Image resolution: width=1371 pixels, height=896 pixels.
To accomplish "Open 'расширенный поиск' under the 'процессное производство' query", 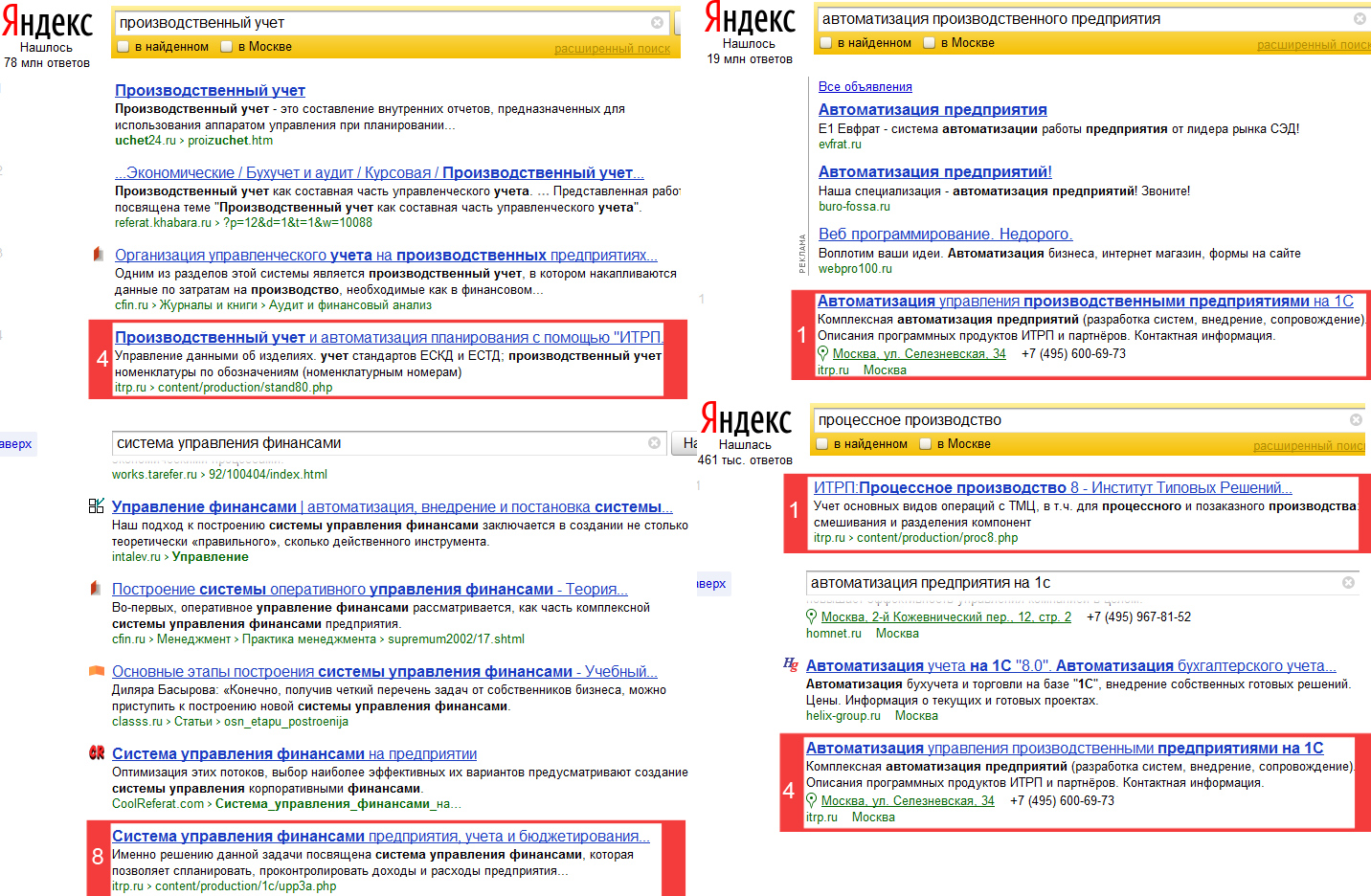I will pyautogui.click(x=1309, y=446).
